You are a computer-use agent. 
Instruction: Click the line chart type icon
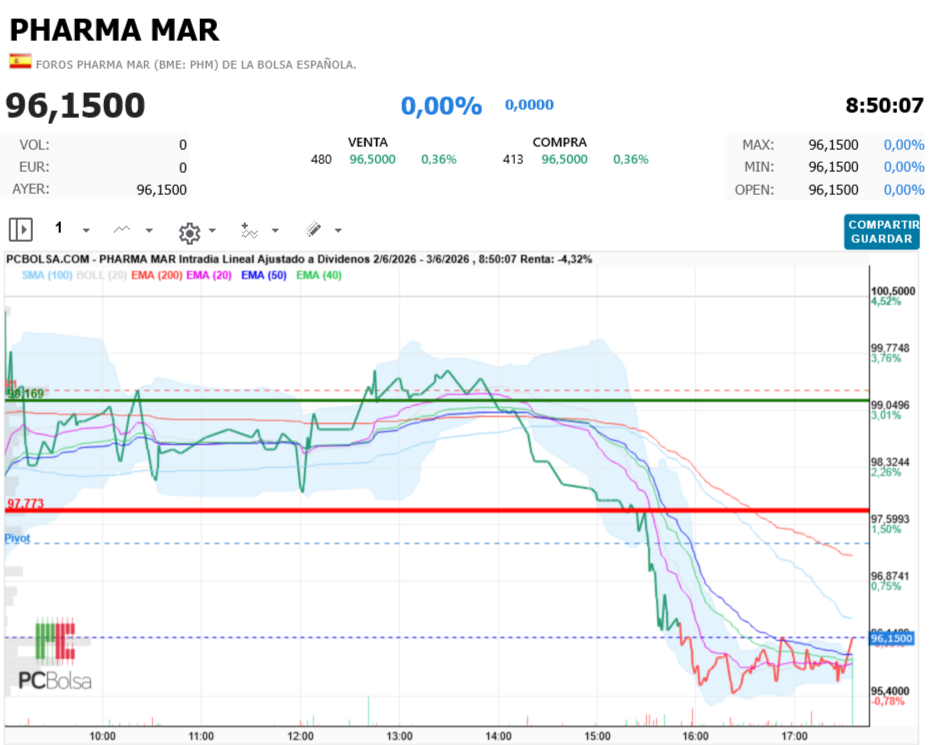point(122,230)
